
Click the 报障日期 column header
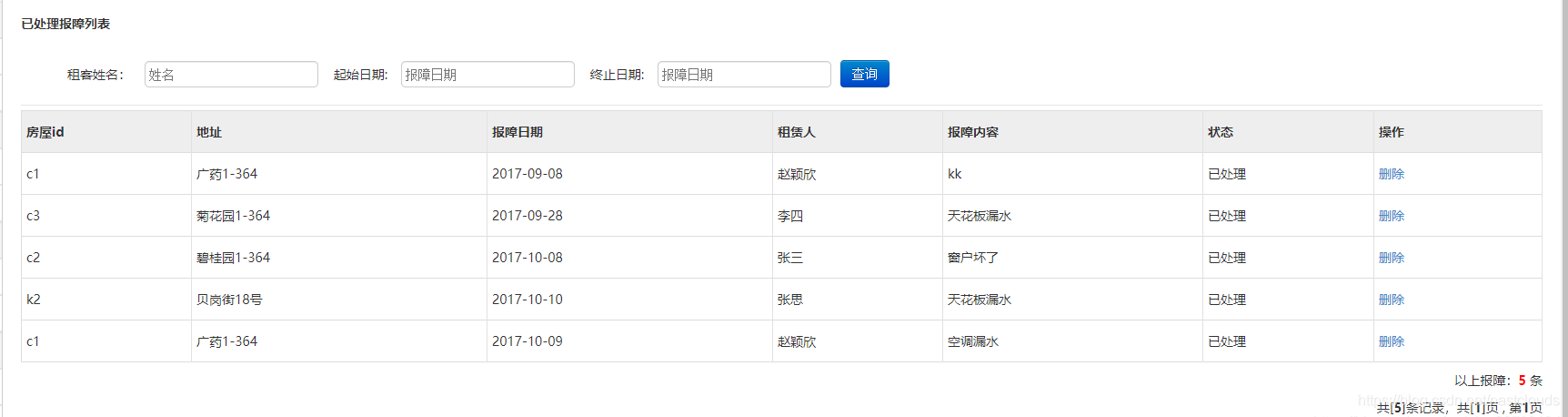(x=518, y=132)
